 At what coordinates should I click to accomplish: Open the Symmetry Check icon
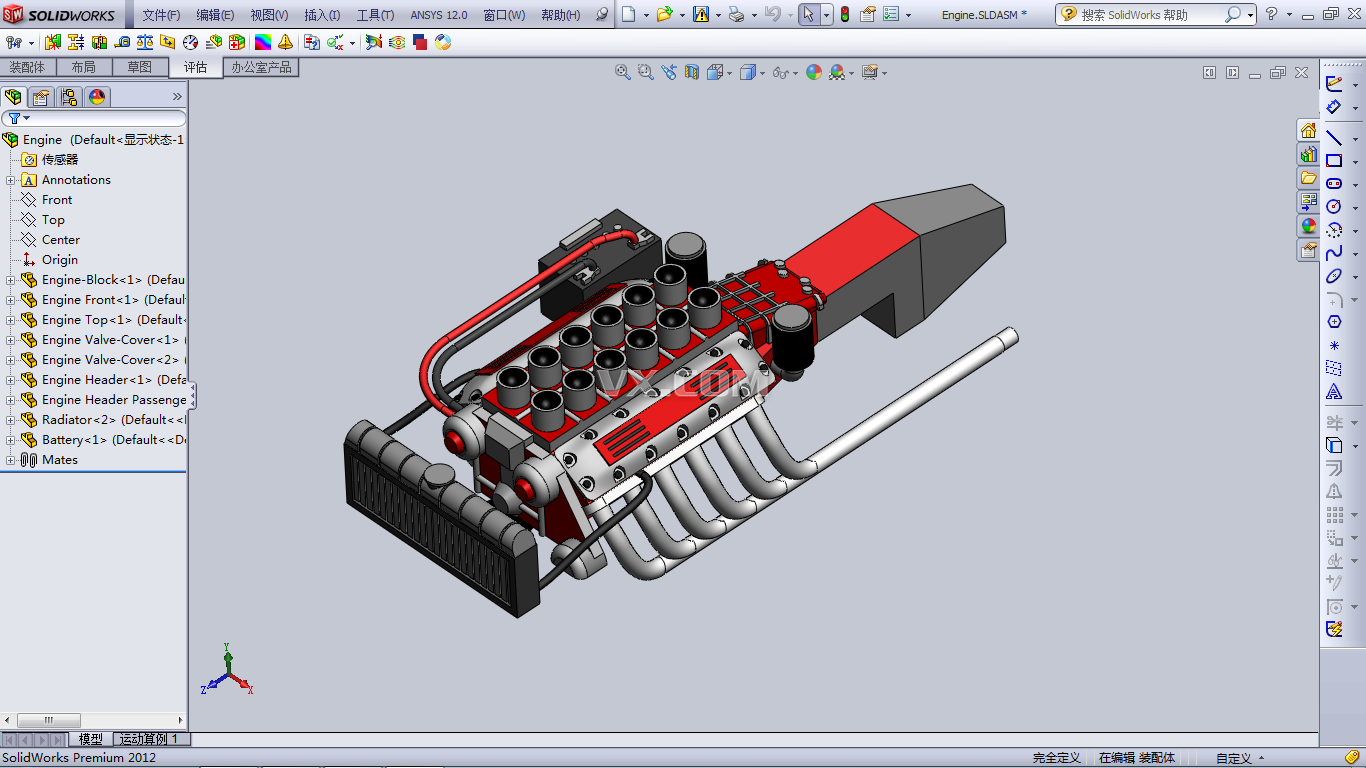285,43
